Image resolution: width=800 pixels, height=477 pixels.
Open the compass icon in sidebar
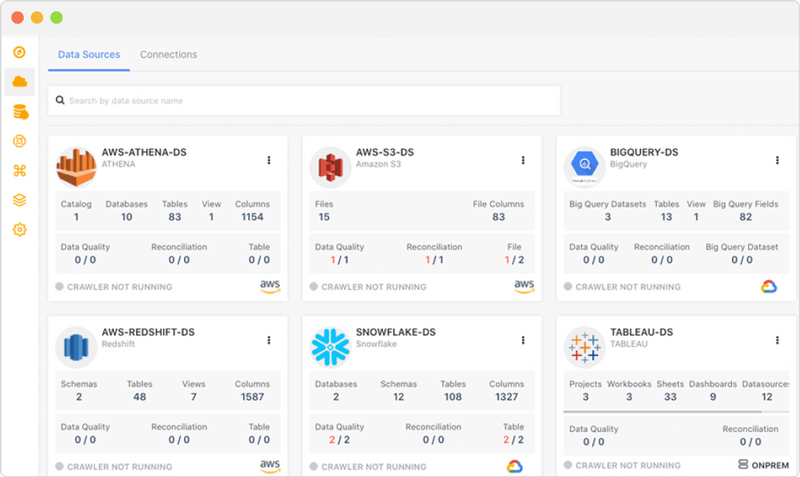click(x=19, y=52)
